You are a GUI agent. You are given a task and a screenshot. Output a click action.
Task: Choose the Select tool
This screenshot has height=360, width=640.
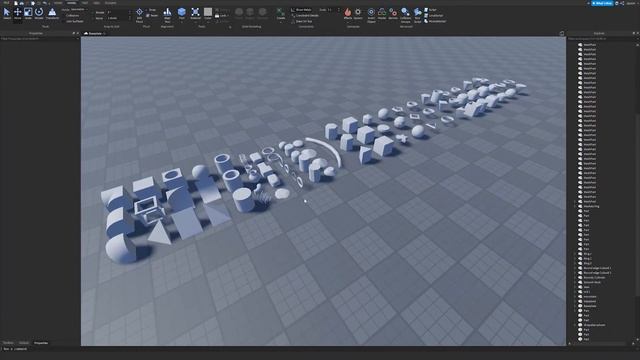tap(7, 13)
